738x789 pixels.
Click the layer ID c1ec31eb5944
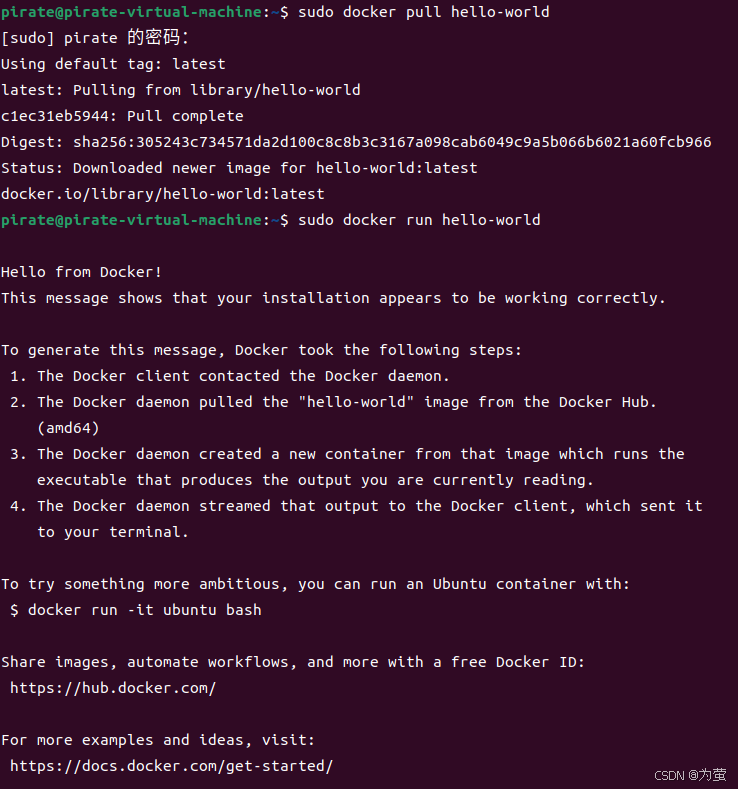[x=55, y=116]
